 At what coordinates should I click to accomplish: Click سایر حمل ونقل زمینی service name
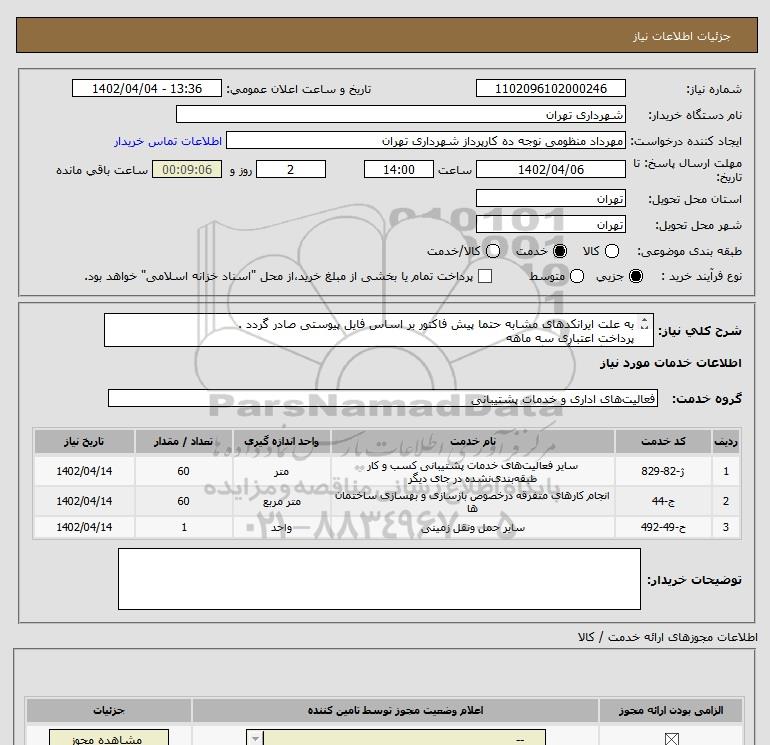click(x=473, y=528)
